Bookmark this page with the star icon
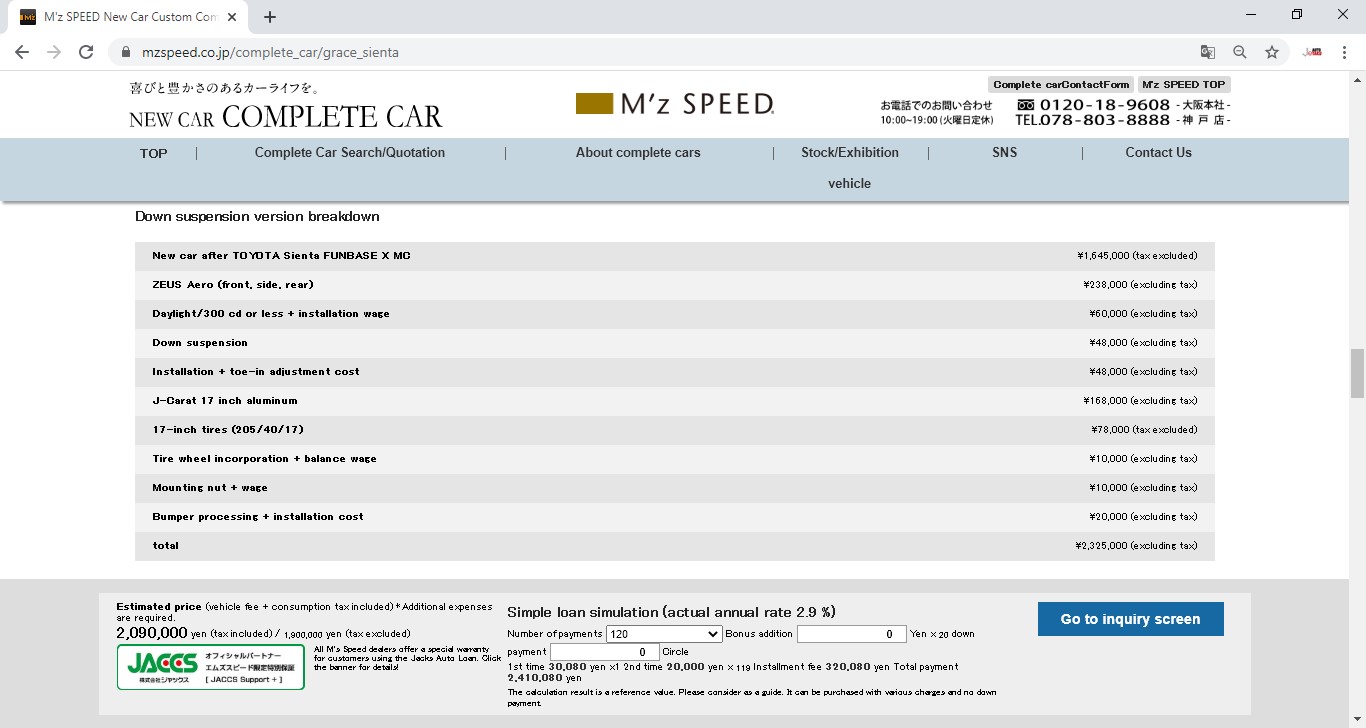The image size is (1366, 728). click(x=1272, y=52)
